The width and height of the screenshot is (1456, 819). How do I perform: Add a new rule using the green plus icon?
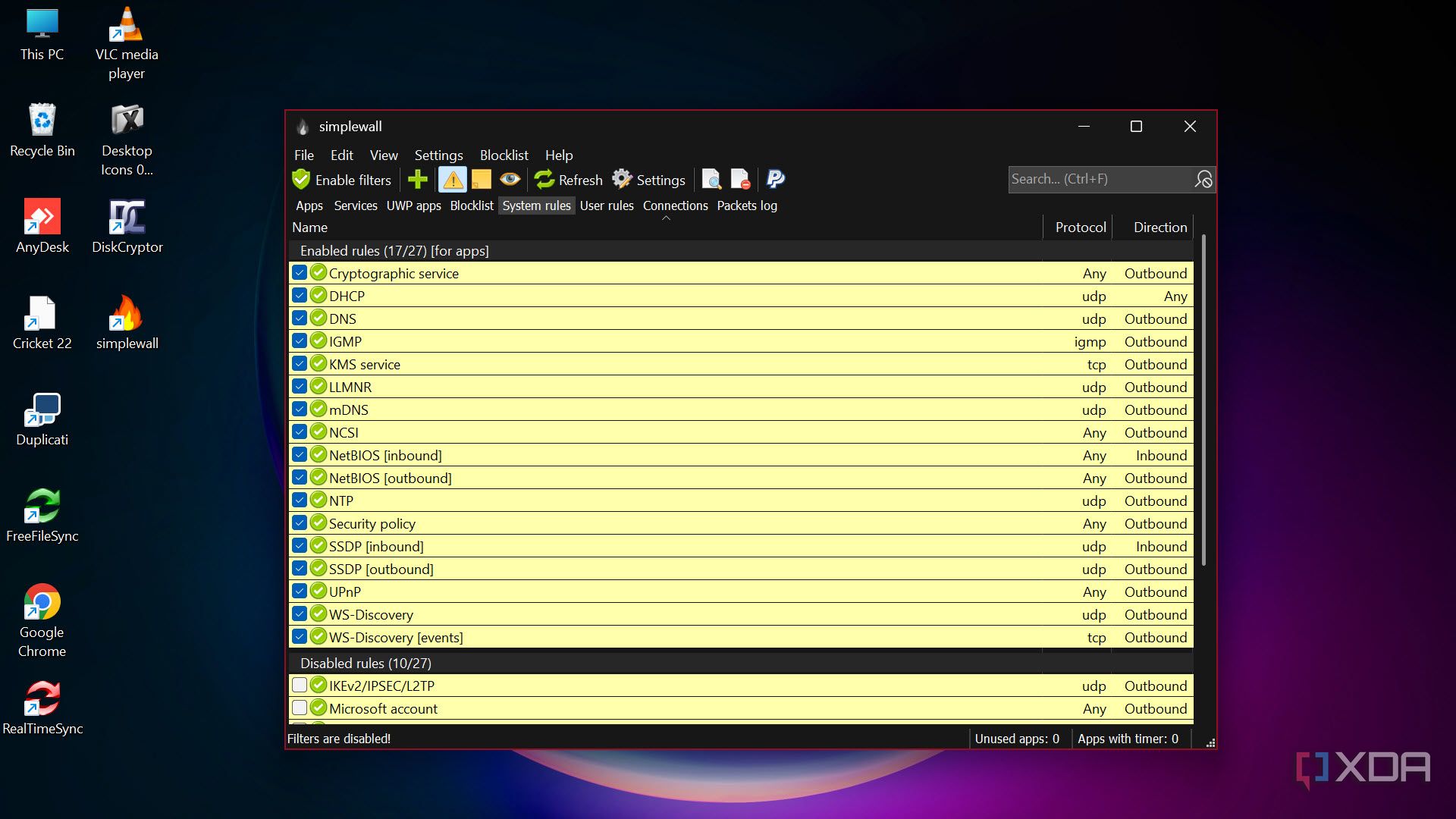point(417,180)
